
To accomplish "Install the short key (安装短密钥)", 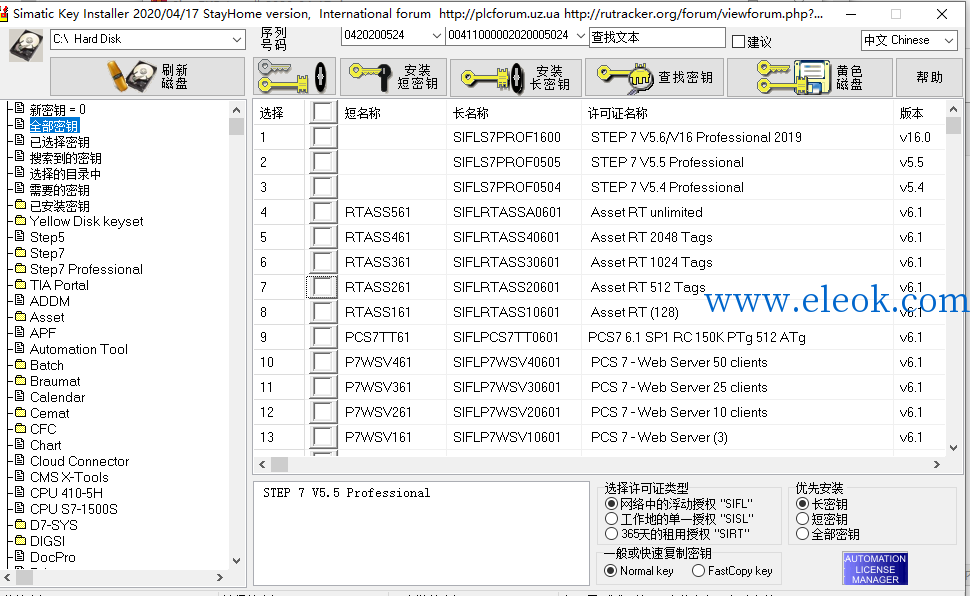I will coord(393,77).
